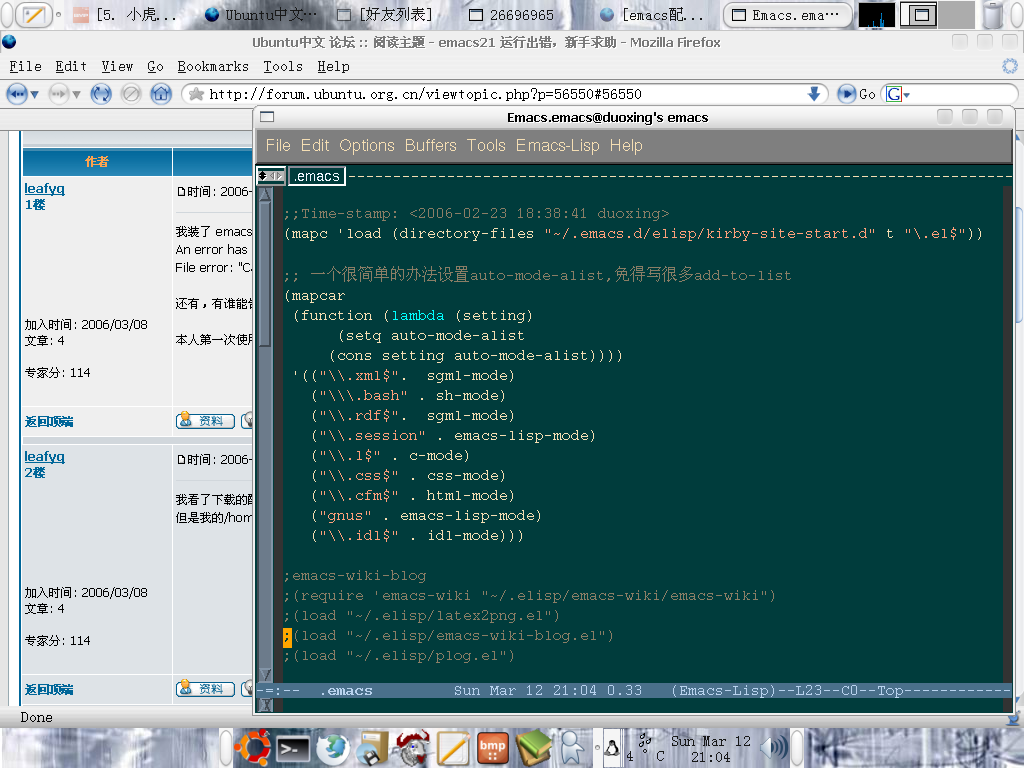Switch to the 好友列表 taskbar window
The image size is (1024, 768).
coord(385,14)
